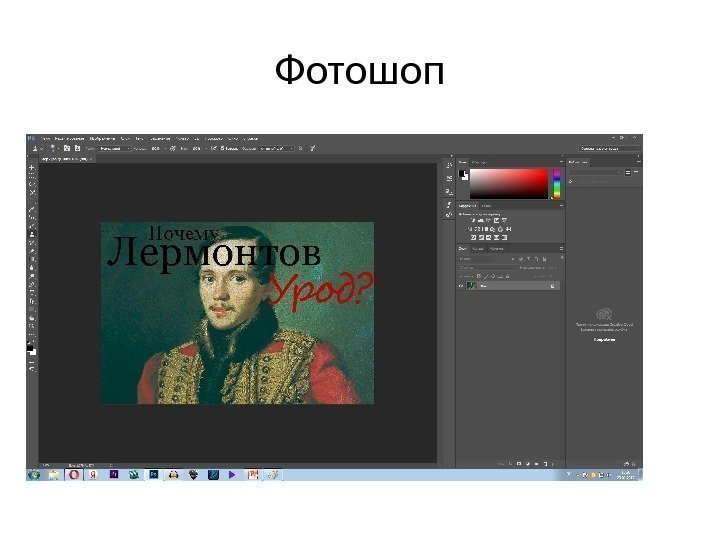Open the brush preset picker
Image resolution: width=720 pixels, height=540 pixels.
click(x=54, y=148)
